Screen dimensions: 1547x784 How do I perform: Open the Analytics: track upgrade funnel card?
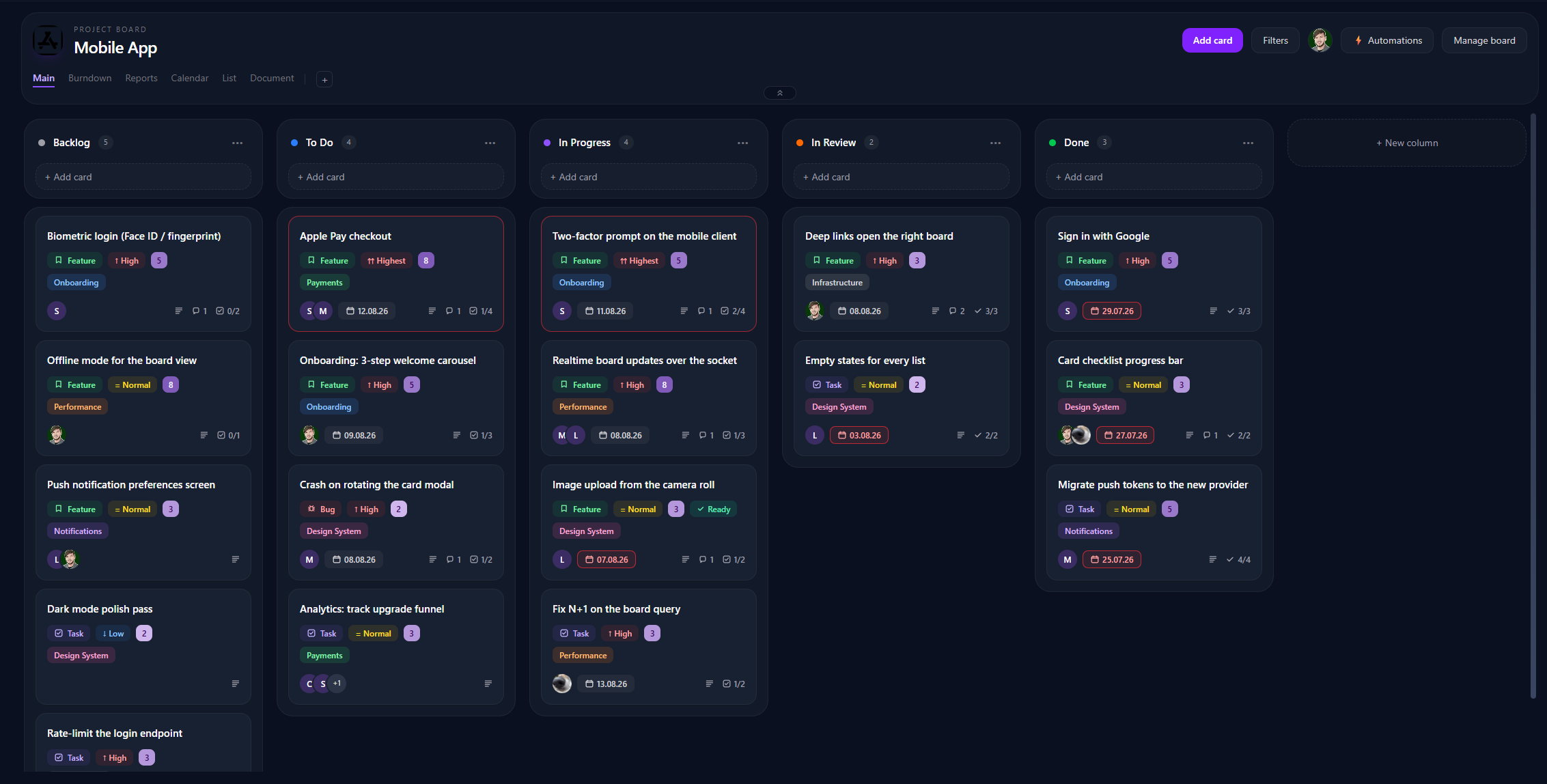(x=396, y=647)
